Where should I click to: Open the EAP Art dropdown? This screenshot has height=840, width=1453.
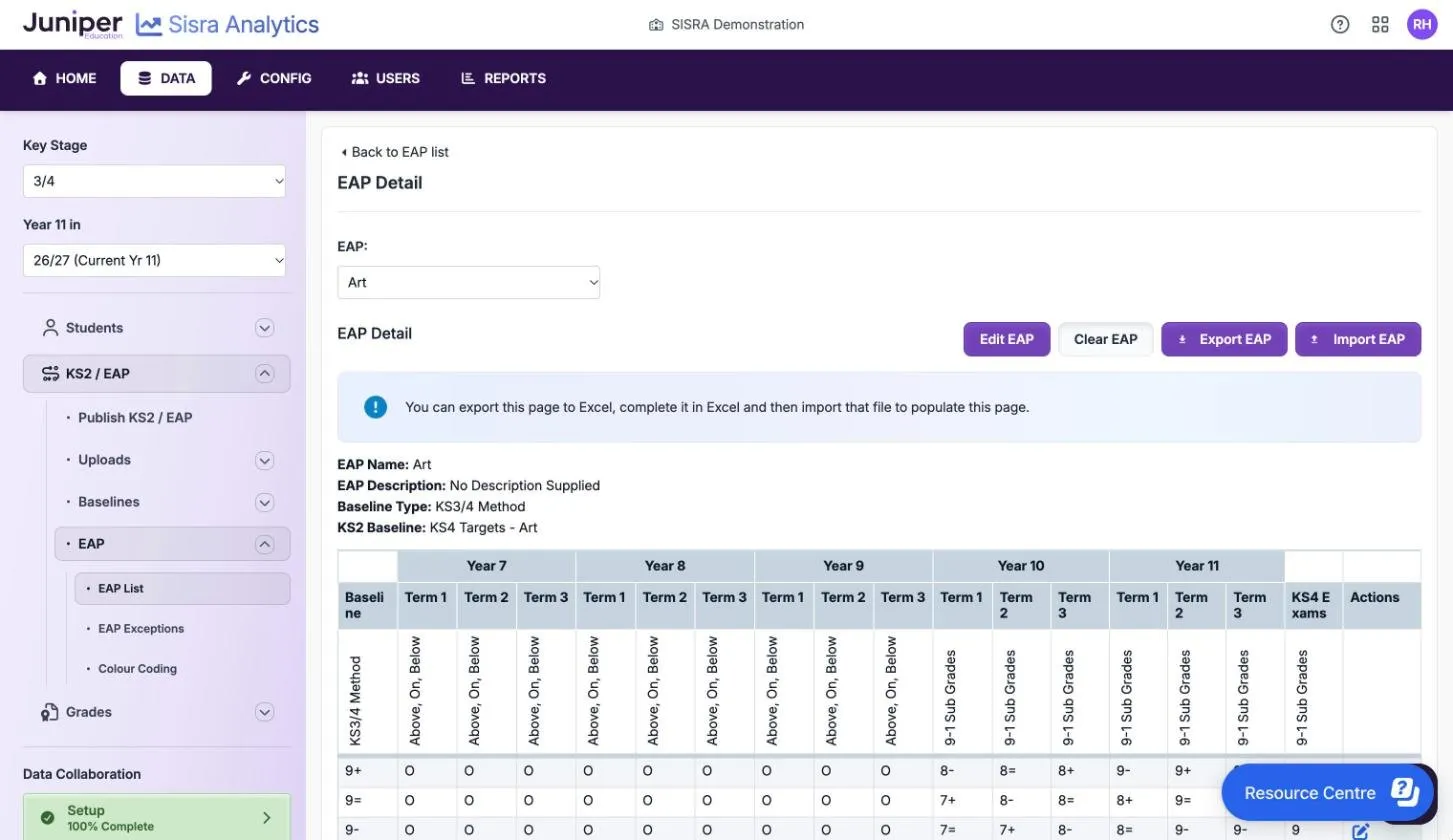(x=468, y=282)
